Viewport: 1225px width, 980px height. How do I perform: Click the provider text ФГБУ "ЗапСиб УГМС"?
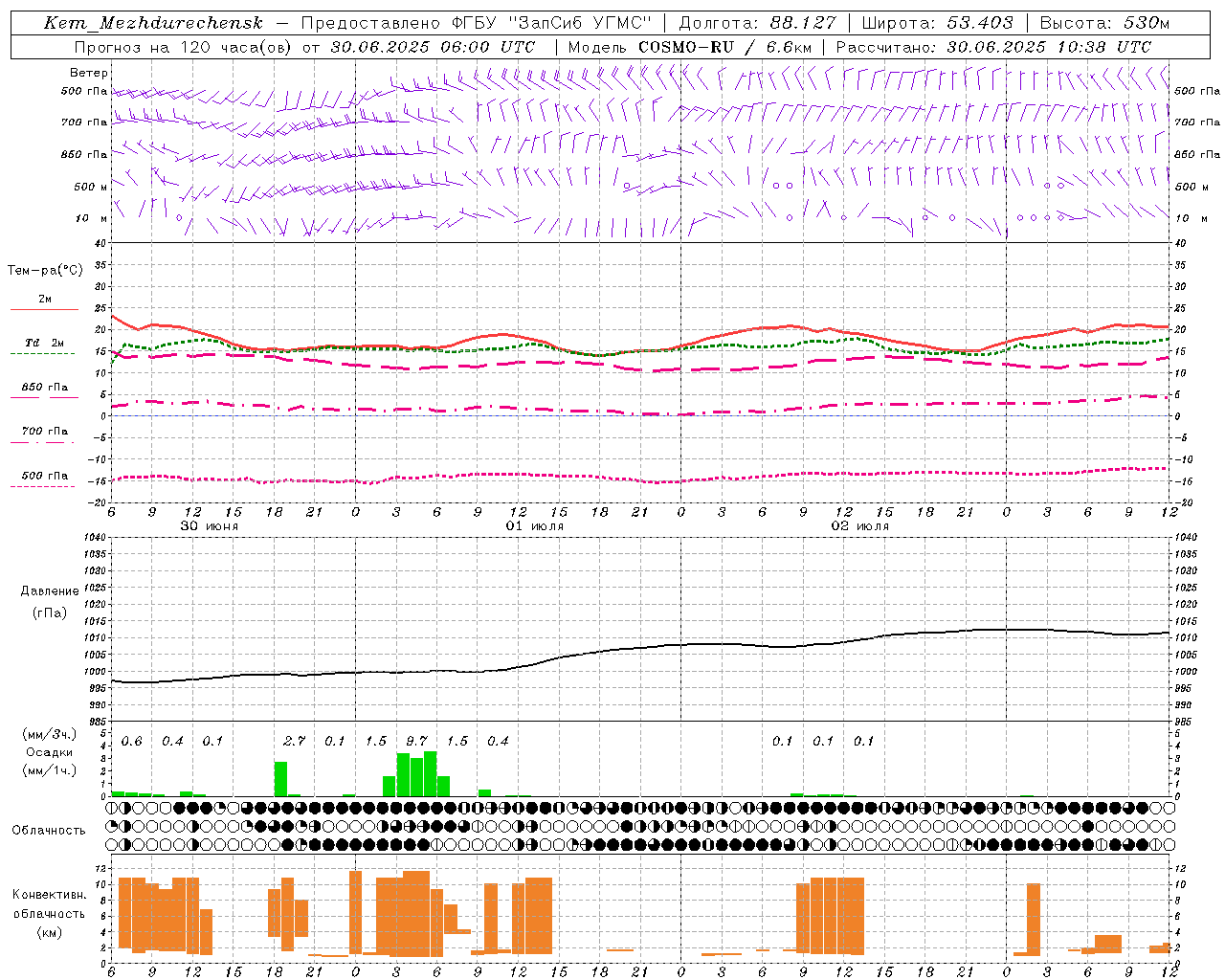click(x=551, y=23)
